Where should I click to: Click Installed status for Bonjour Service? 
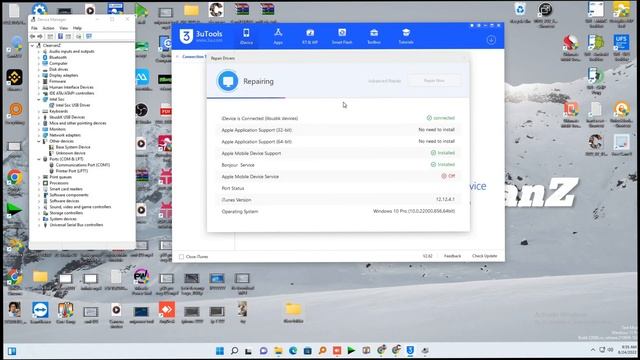pyautogui.click(x=442, y=164)
